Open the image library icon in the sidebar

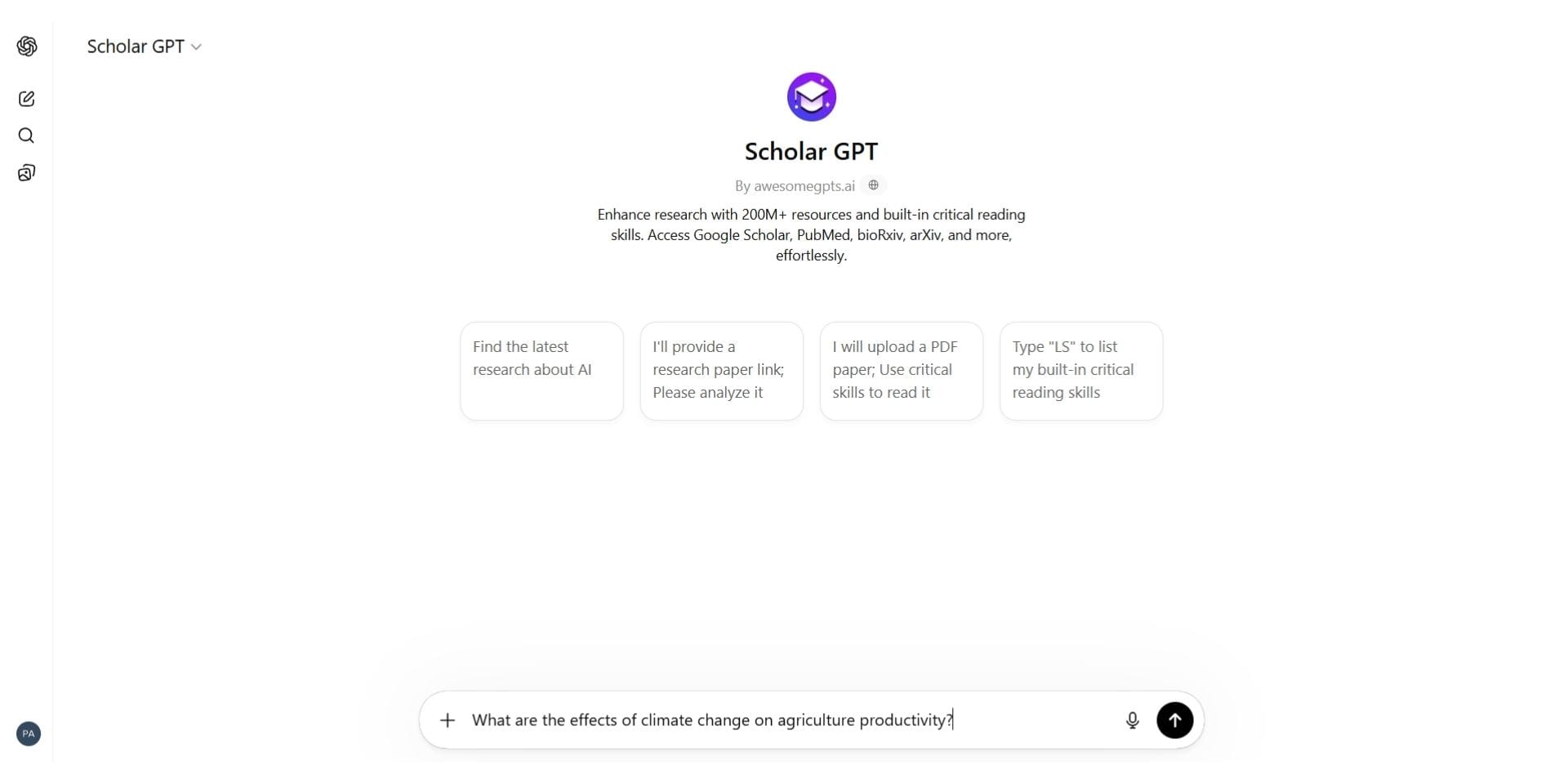27,172
